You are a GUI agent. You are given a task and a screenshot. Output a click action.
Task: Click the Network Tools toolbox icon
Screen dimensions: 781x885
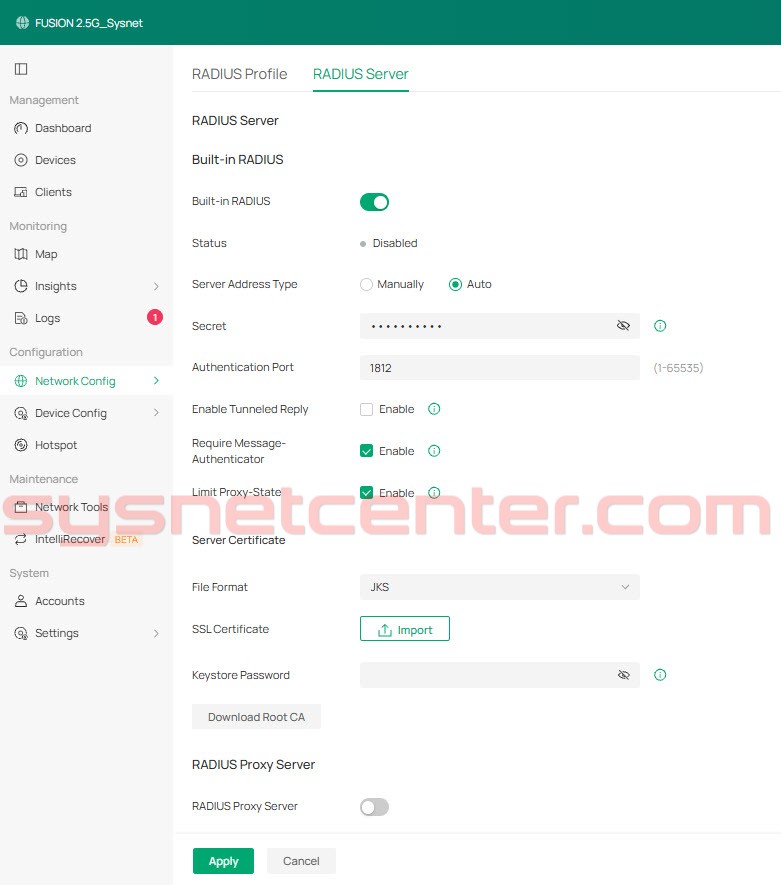pos(21,507)
